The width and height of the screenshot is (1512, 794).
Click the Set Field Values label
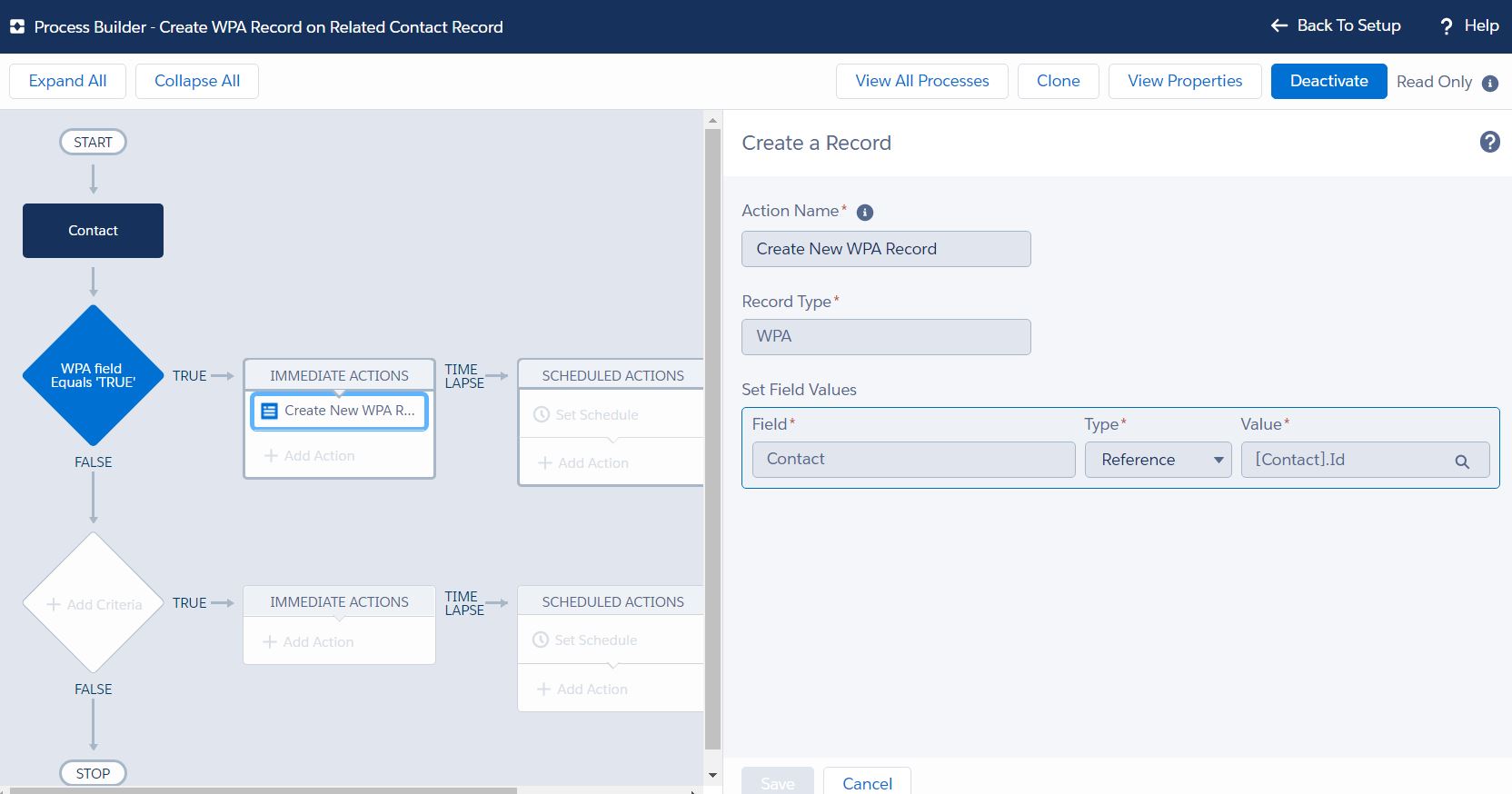[x=799, y=390]
